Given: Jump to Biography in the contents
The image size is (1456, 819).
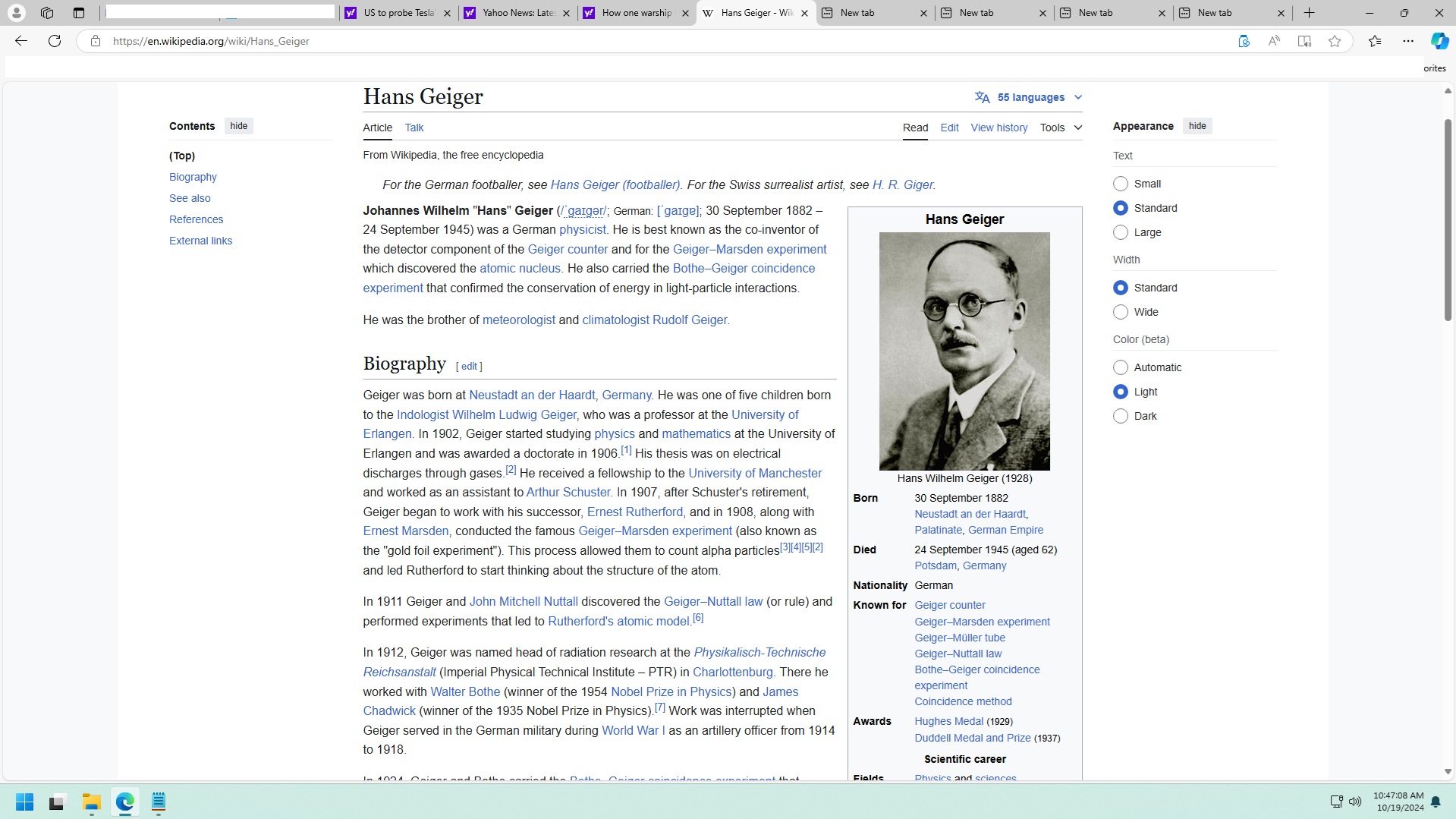Looking at the screenshot, I should 193,177.
